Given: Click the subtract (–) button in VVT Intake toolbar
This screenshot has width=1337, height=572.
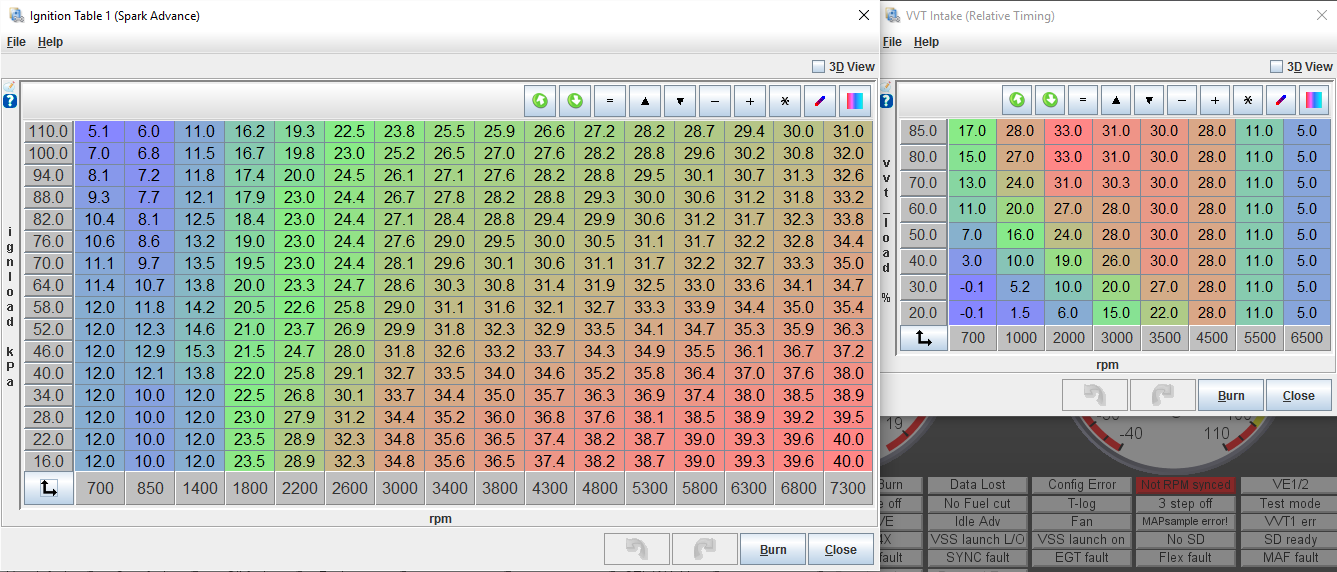Looking at the screenshot, I should (1182, 100).
